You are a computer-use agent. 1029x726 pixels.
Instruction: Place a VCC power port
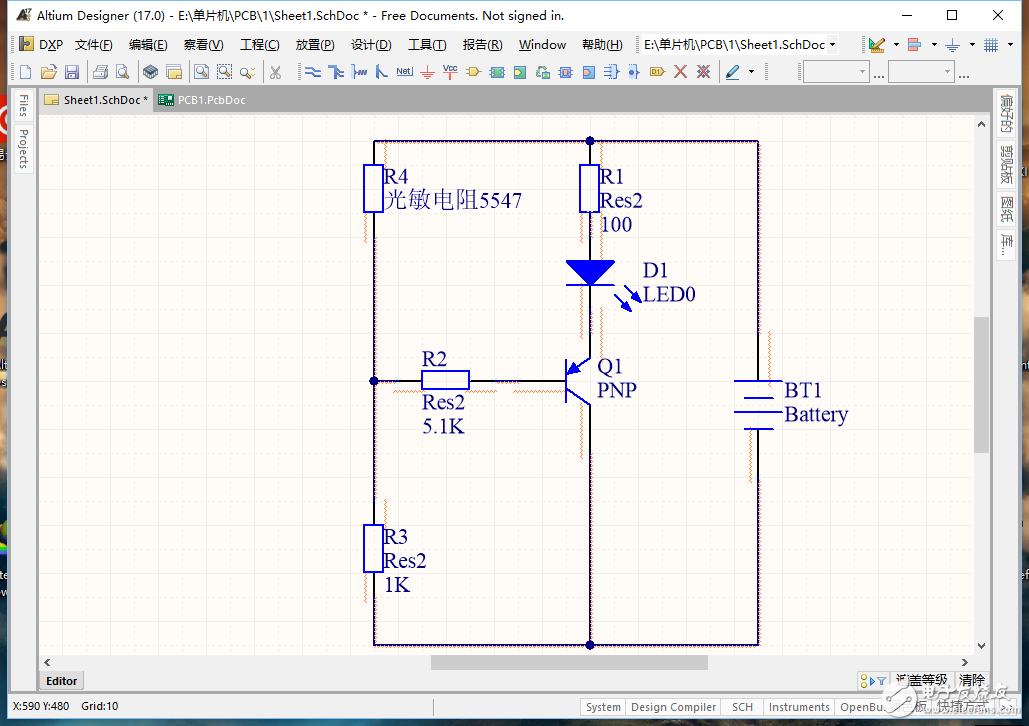[x=450, y=72]
